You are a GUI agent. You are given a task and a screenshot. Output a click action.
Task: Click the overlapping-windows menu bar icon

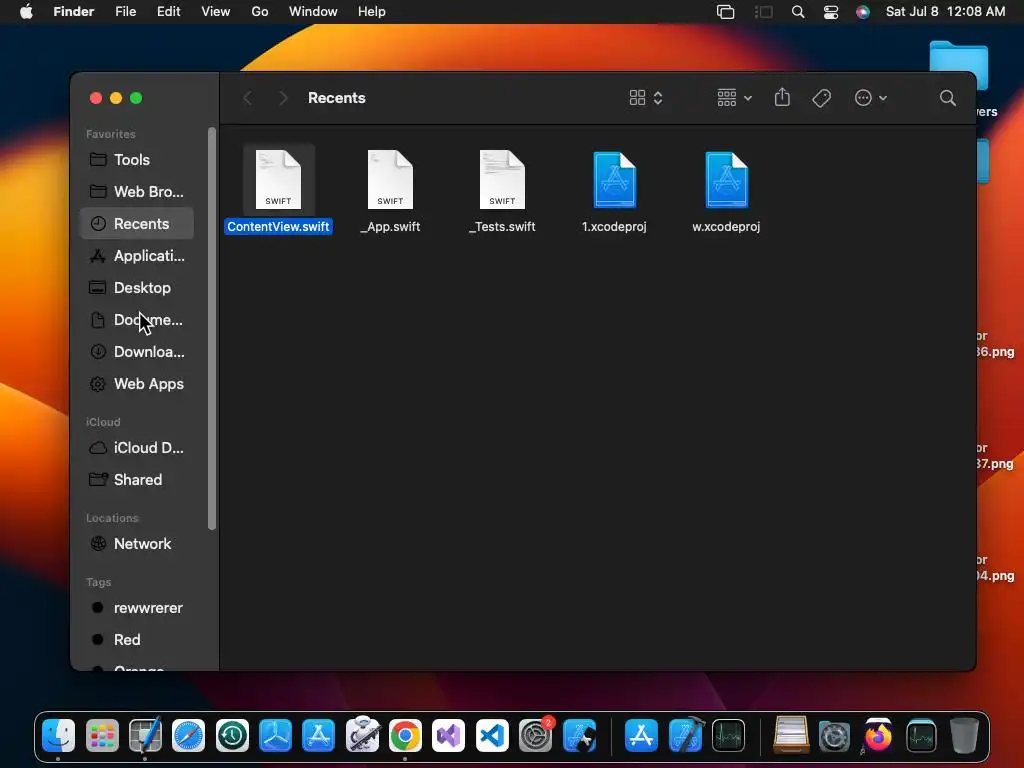(x=726, y=12)
